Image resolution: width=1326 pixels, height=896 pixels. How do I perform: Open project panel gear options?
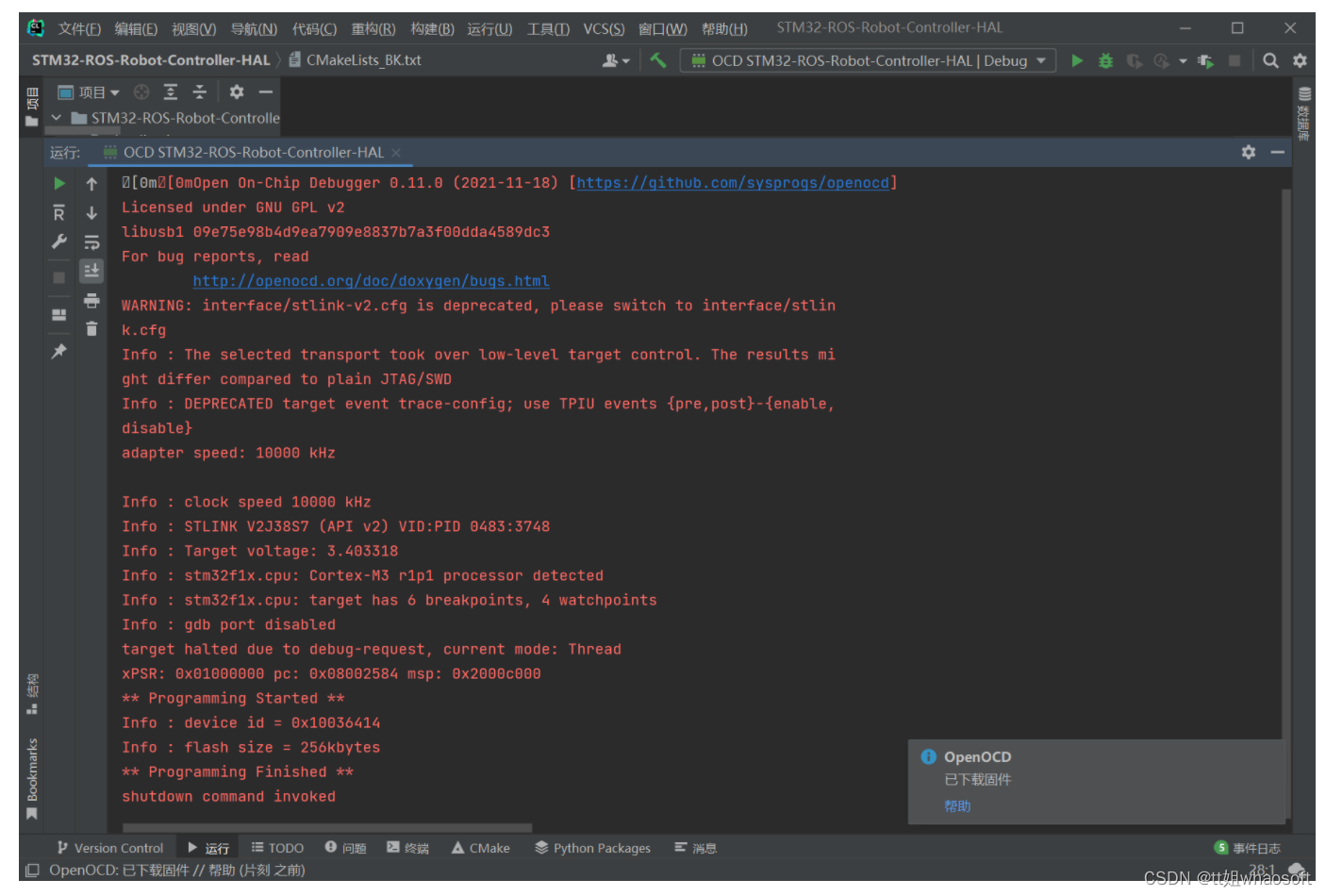237,91
